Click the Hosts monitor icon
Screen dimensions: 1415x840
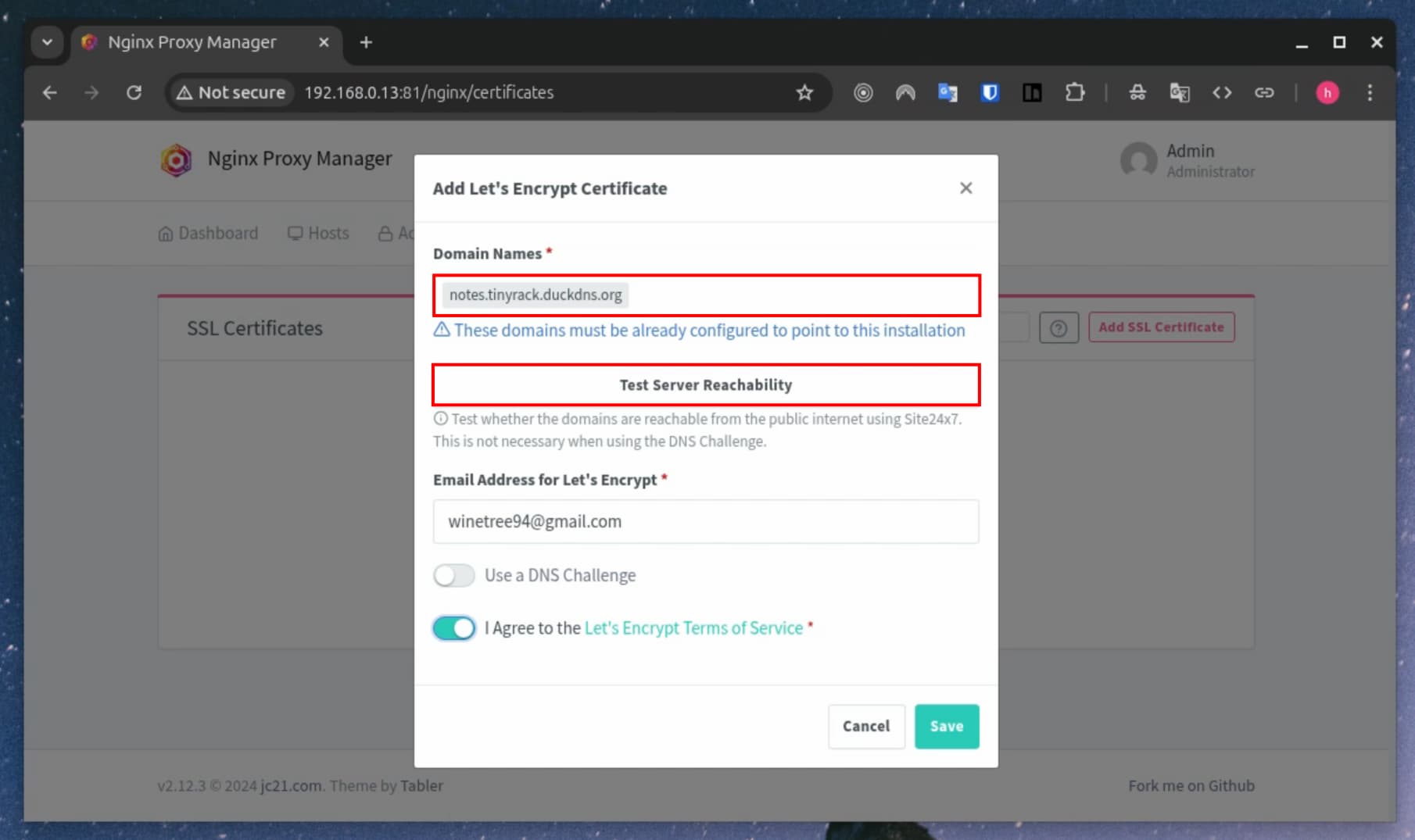pyautogui.click(x=295, y=234)
